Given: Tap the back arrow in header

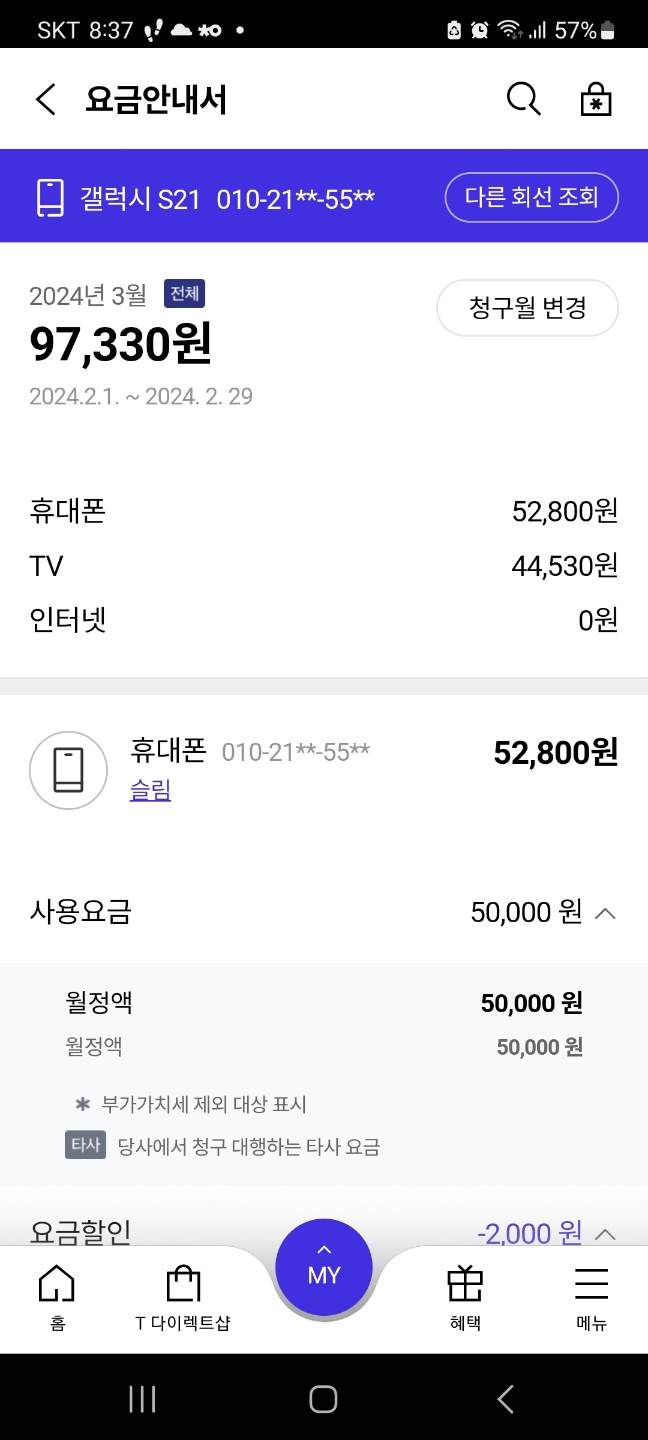Looking at the screenshot, I should pos(46,100).
